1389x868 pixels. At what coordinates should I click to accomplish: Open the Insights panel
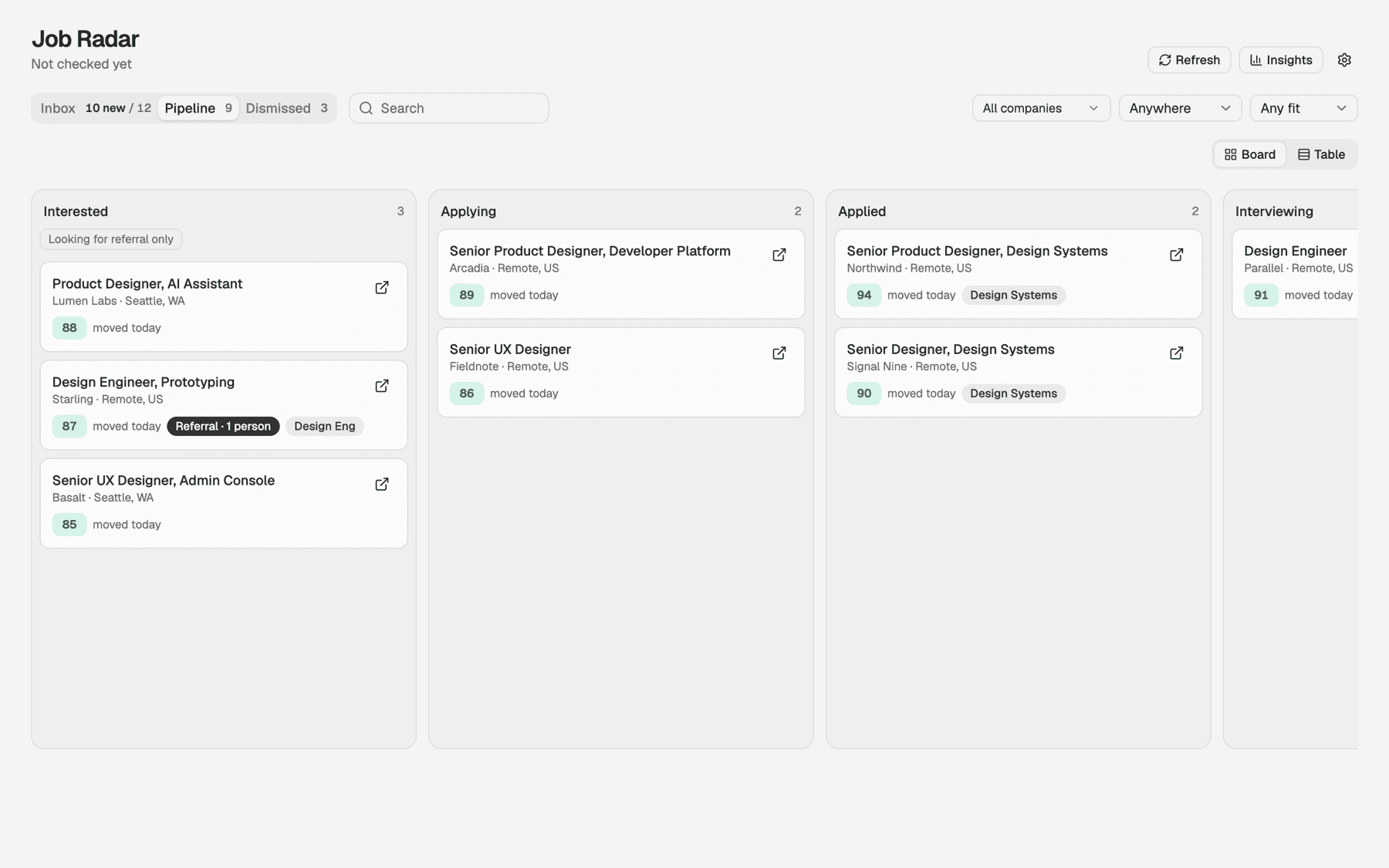click(1281, 60)
